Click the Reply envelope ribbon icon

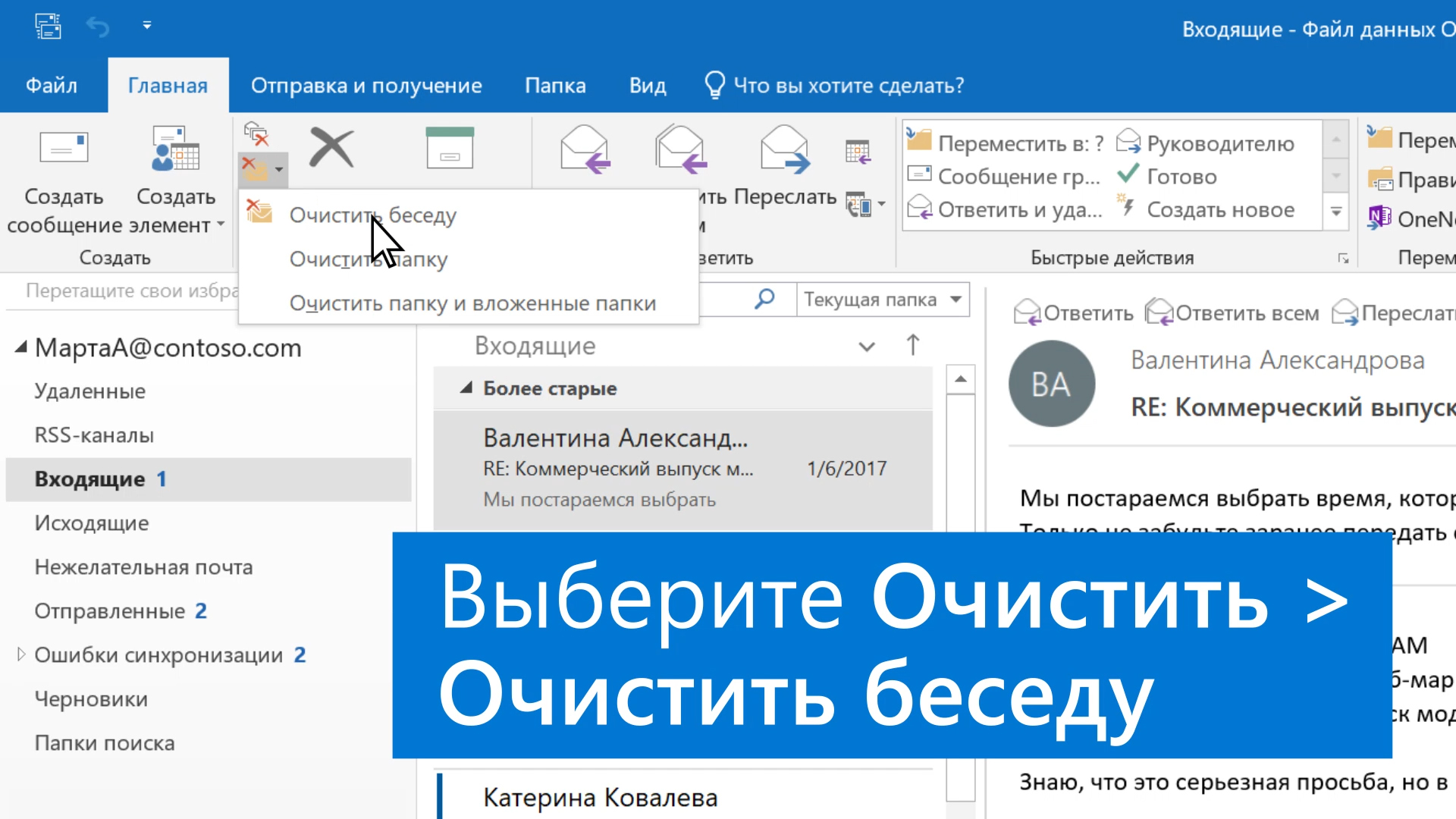click(585, 149)
